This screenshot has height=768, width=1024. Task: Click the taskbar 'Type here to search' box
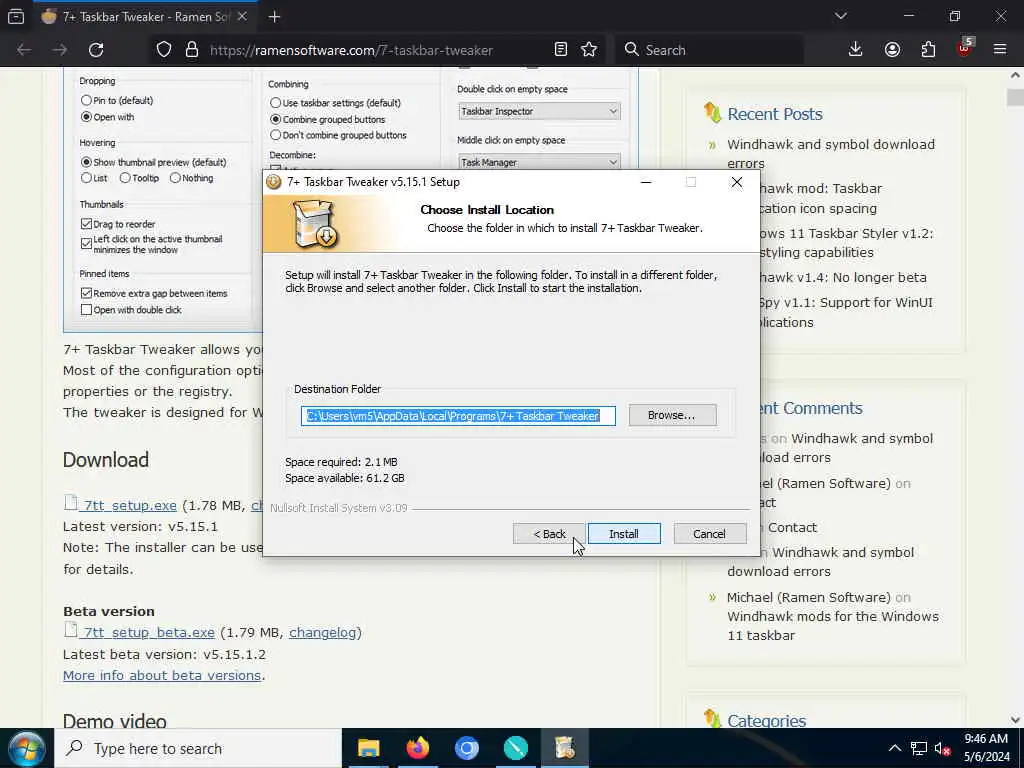point(199,748)
